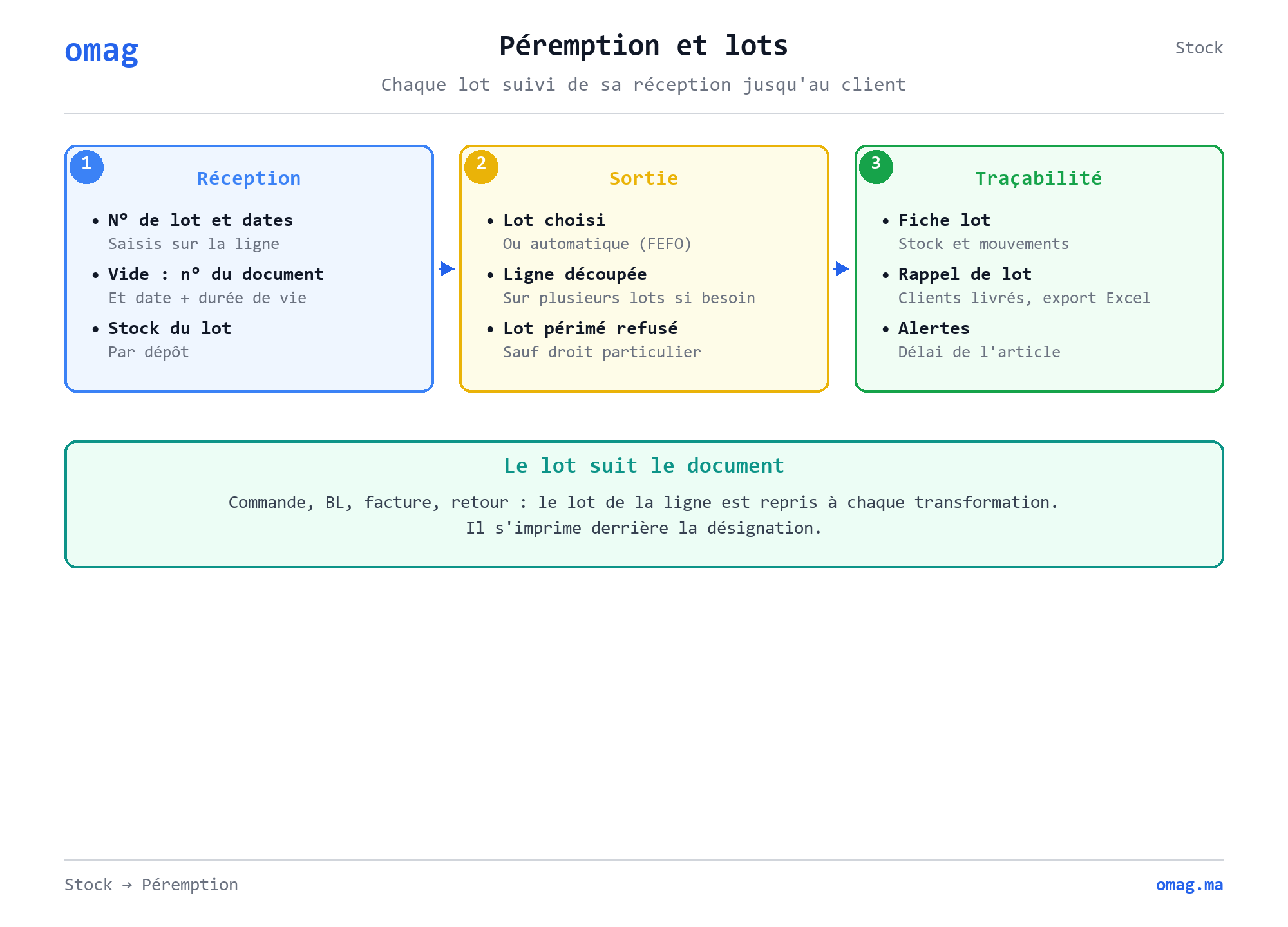Click the Lot périmé refusé item
The width and height of the screenshot is (1288, 927).
coord(590,328)
